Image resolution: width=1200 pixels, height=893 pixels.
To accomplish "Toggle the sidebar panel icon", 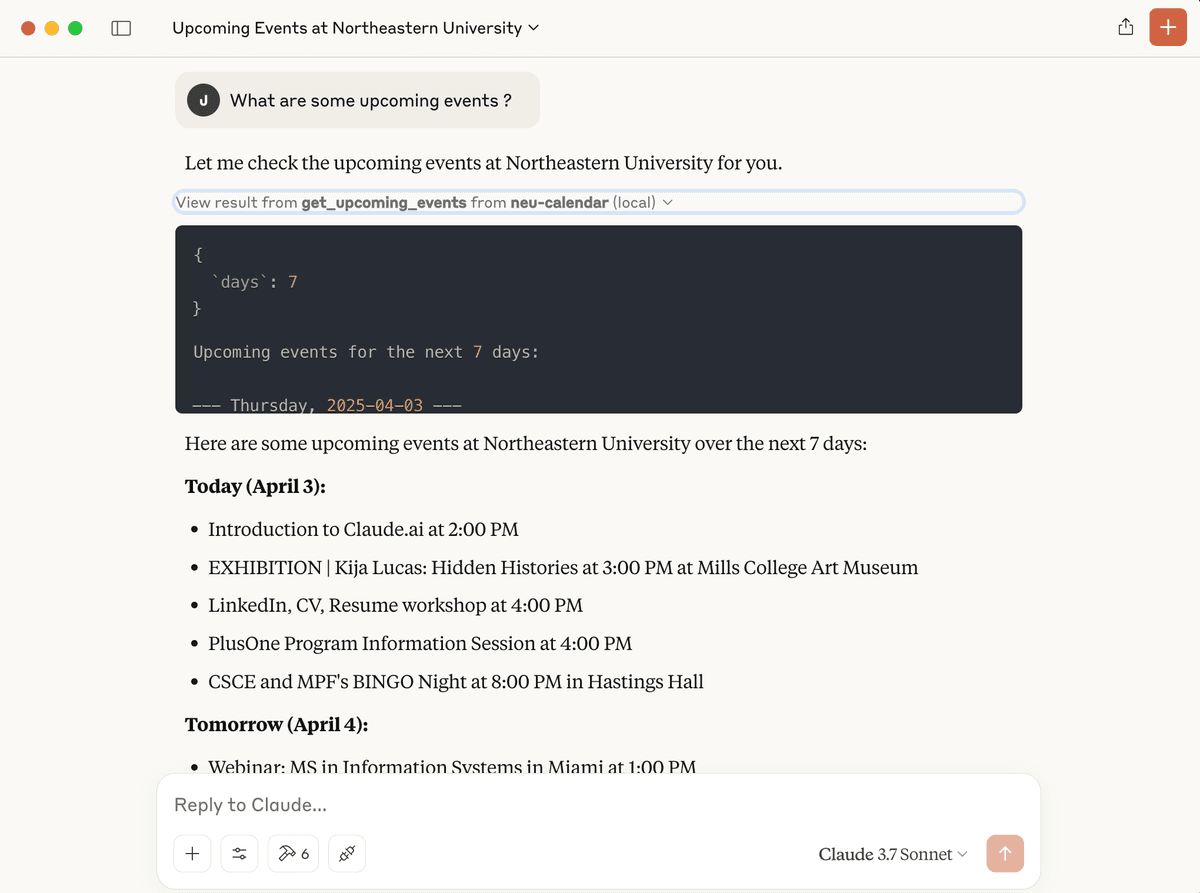I will click(x=121, y=28).
